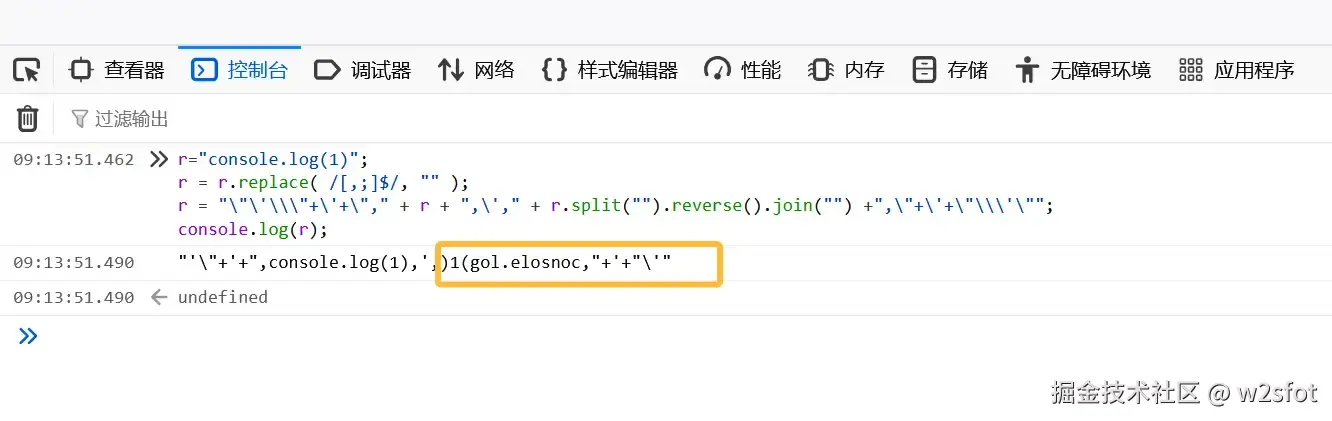Open the 网络 network panel
1332x421 pixels.
click(x=476, y=70)
